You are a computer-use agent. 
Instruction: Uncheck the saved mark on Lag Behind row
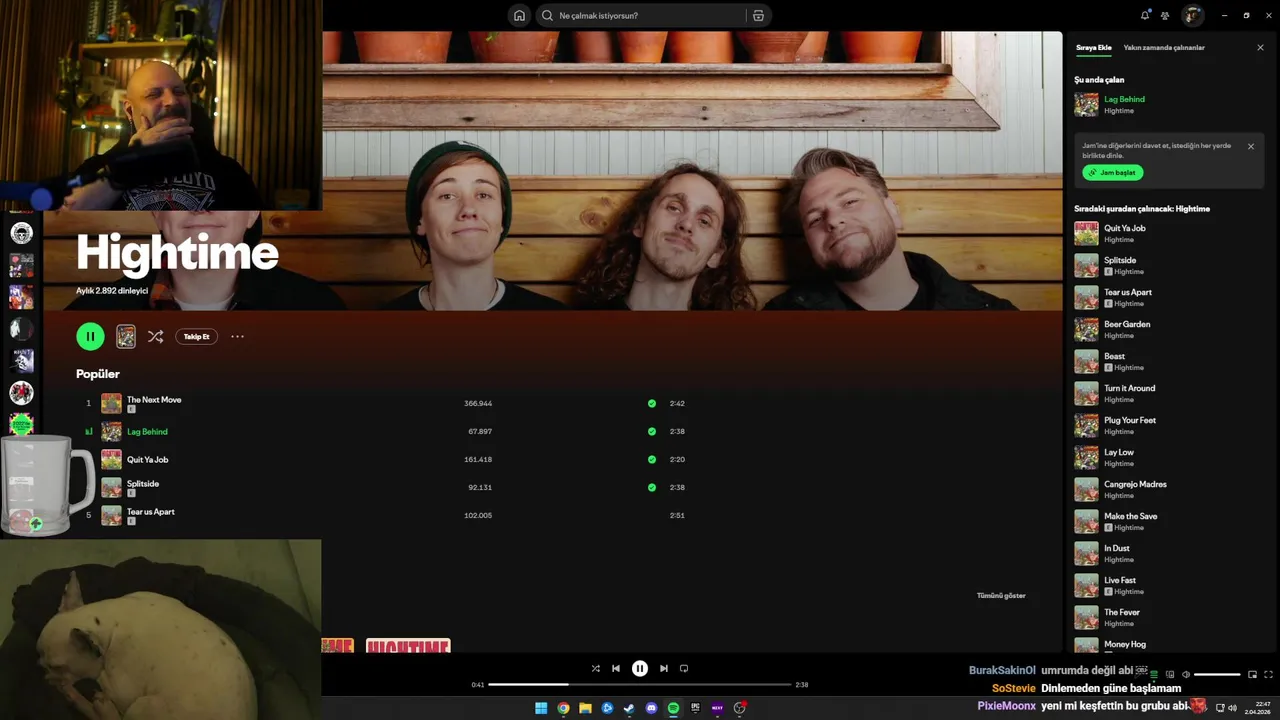click(652, 431)
